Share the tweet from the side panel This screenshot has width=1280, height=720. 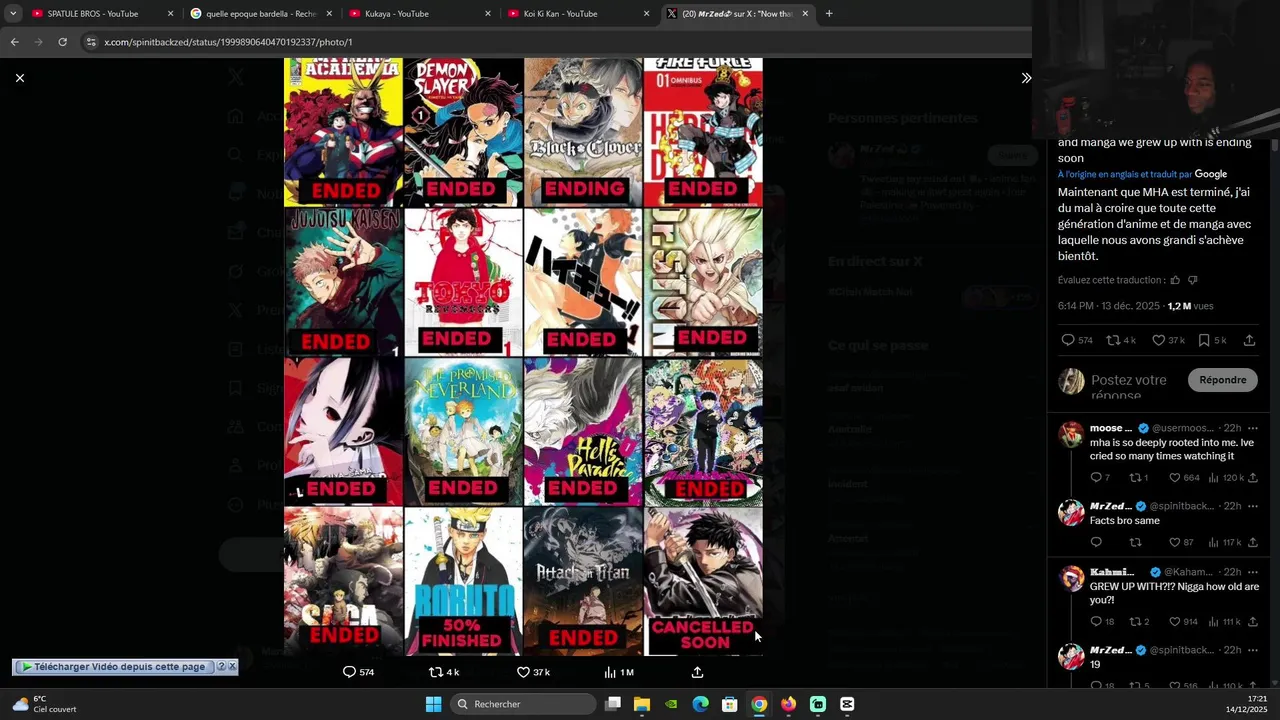click(1249, 340)
